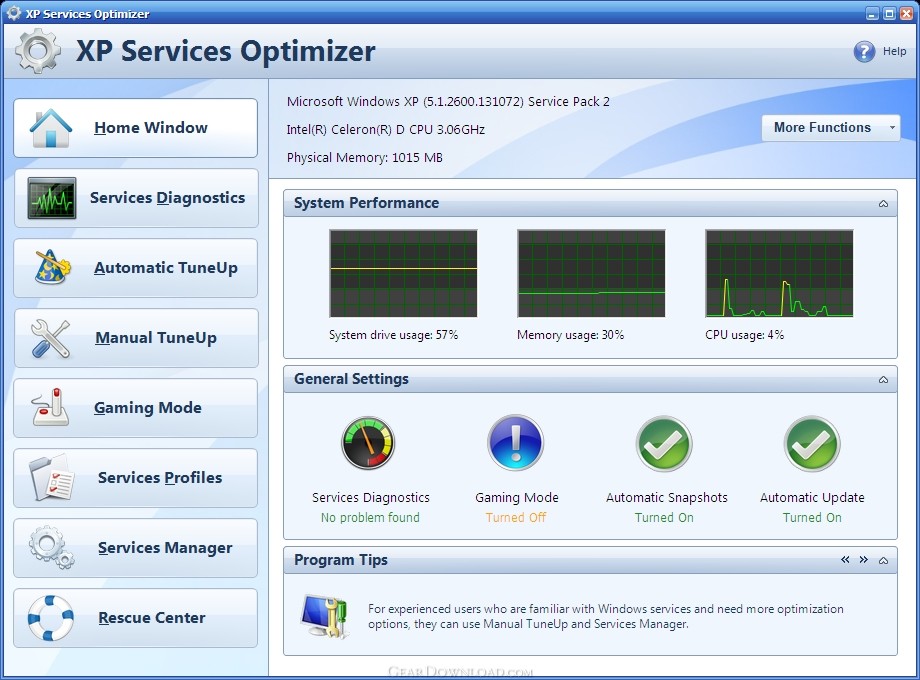Click the heartbeat monitor icon for Services Diagnostics
This screenshot has height=680, width=920.
[52, 198]
